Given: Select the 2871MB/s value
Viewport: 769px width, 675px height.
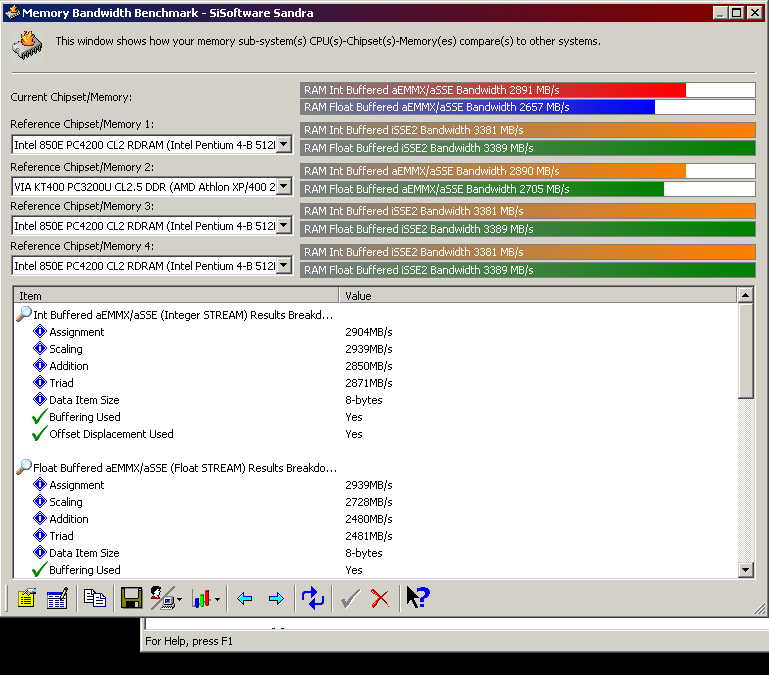Looking at the screenshot, I should [x=369, y=383].
